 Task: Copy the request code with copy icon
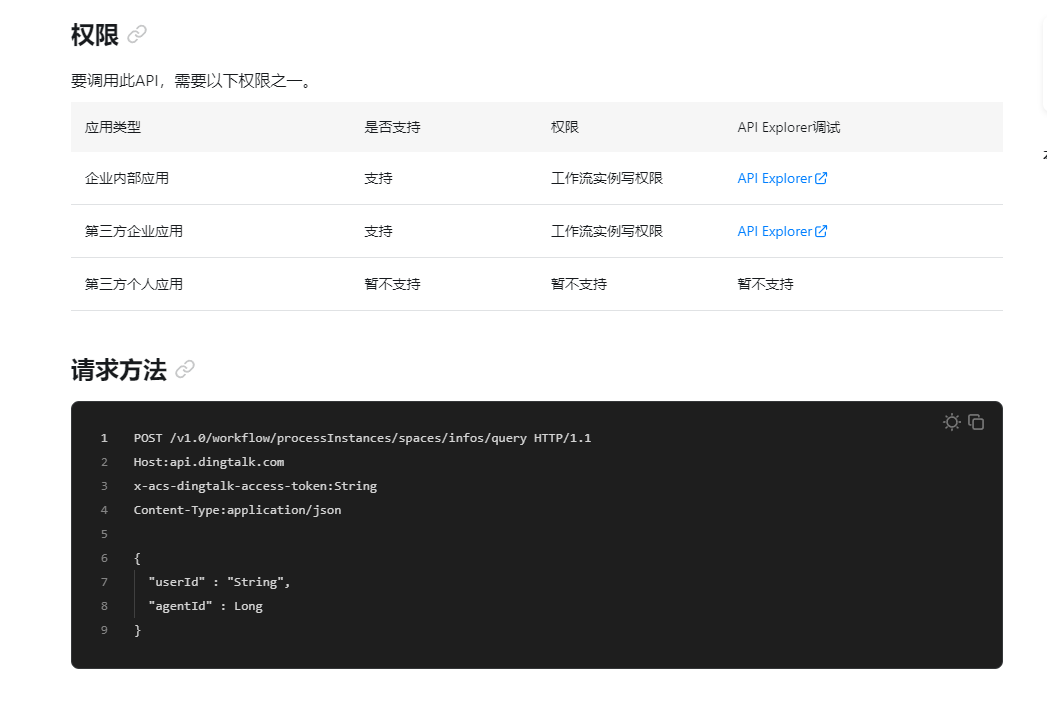[976, 422]
